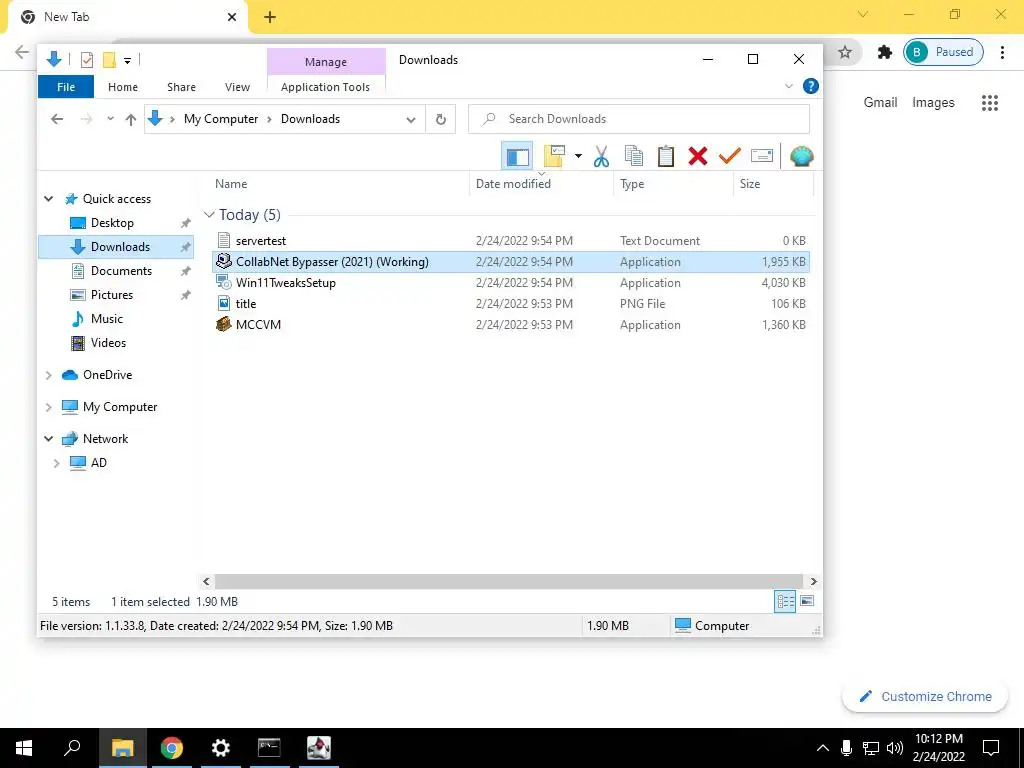1024x768 pixels.
Task: Select Documents in the navigation pane
Action: click(121, 270)
